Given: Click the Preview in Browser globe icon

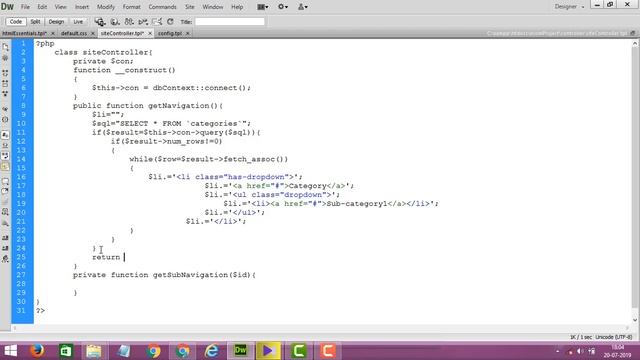Looking at the screenshot, I should [115, 22].
